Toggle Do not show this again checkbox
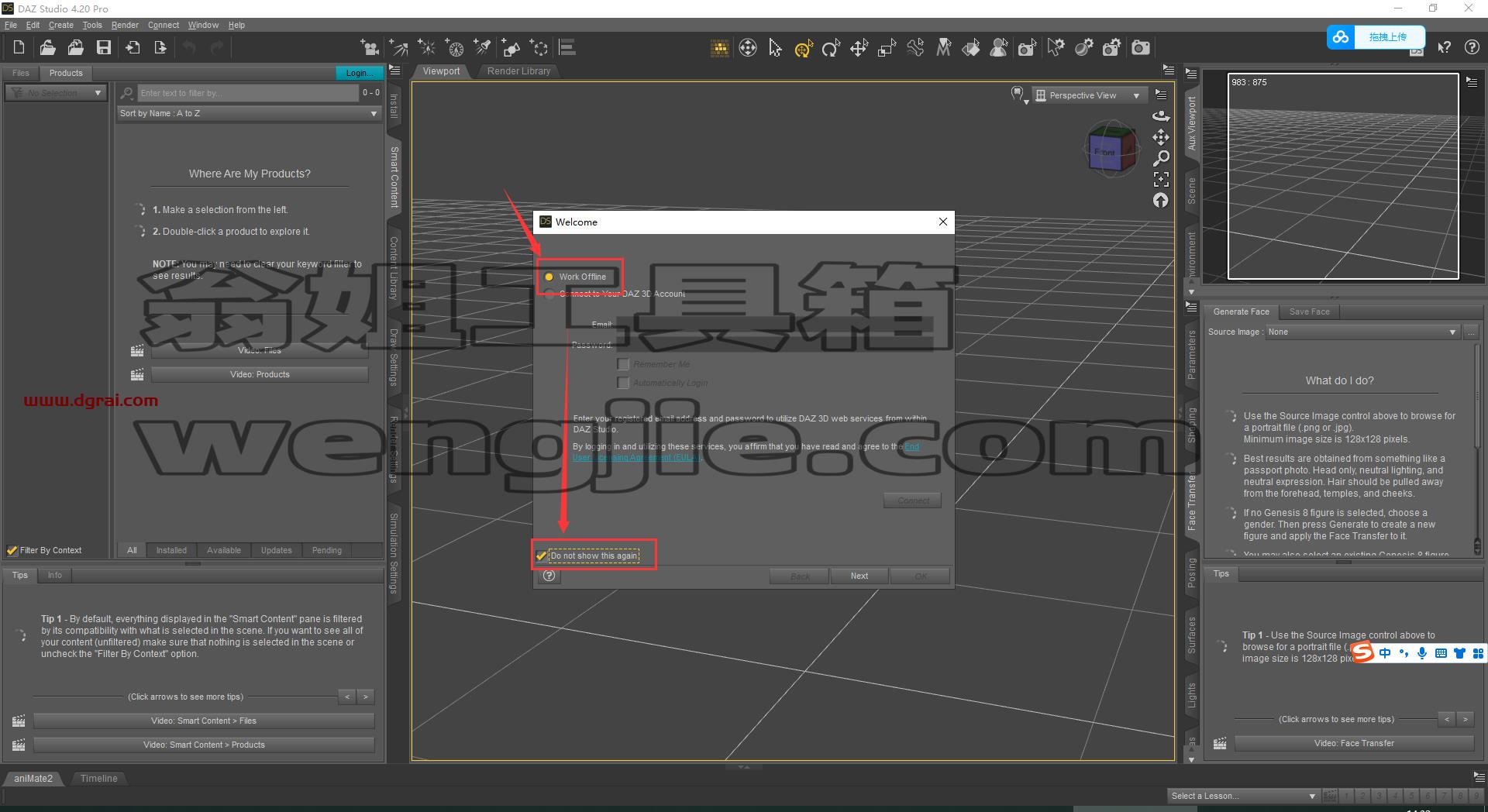The image size is (1488, 812). tap(541, 556)
